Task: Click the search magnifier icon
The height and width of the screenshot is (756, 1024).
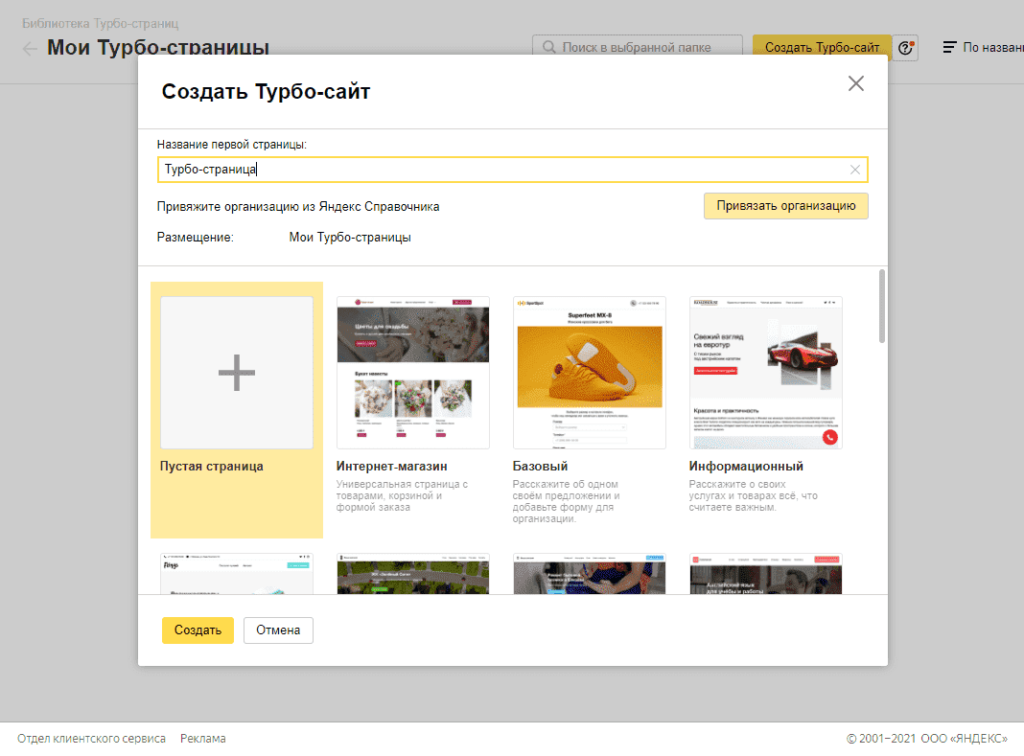Action: tap(549, 47)
